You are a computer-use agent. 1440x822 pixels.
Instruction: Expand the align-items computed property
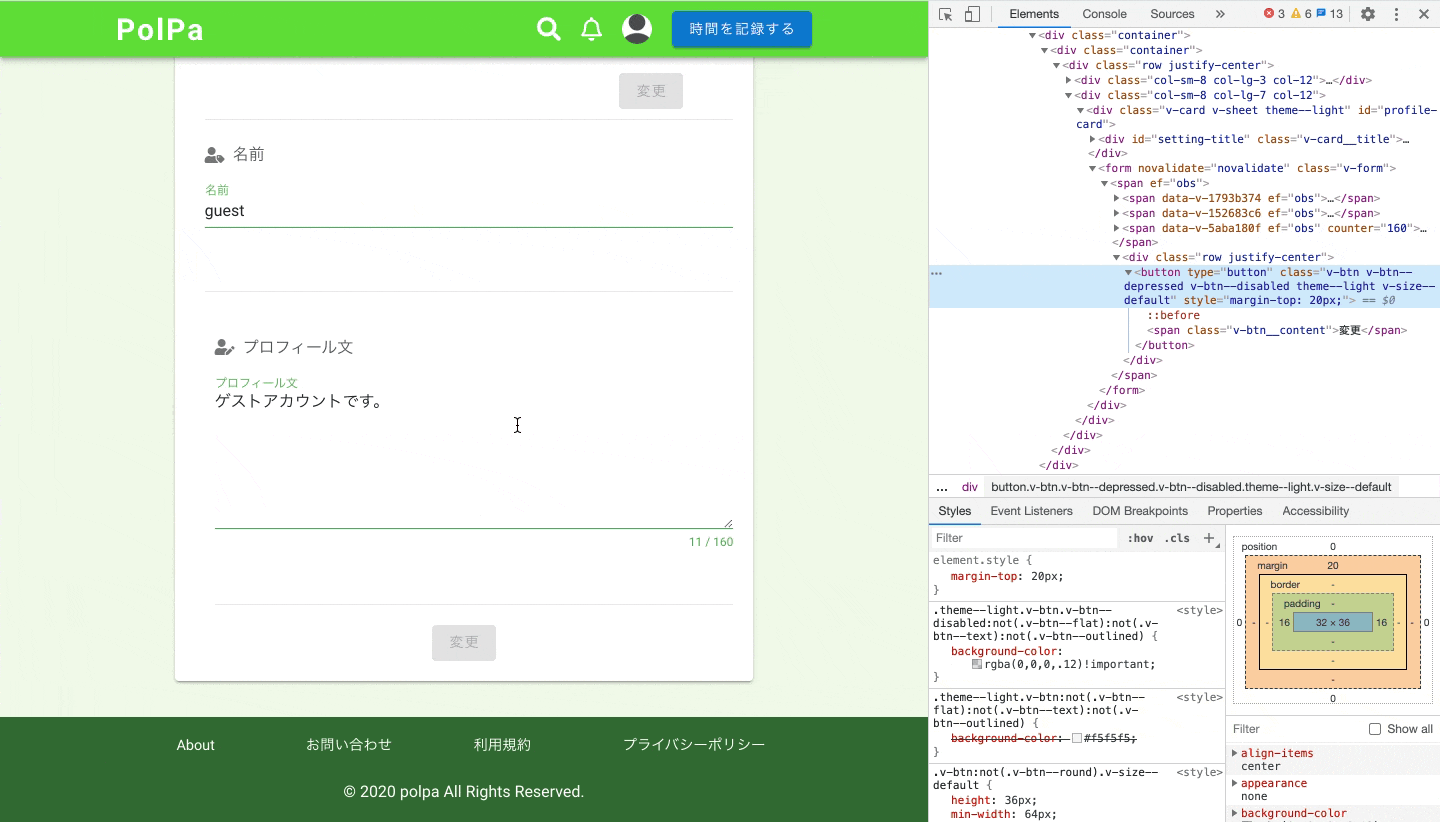click(1235, 753)
